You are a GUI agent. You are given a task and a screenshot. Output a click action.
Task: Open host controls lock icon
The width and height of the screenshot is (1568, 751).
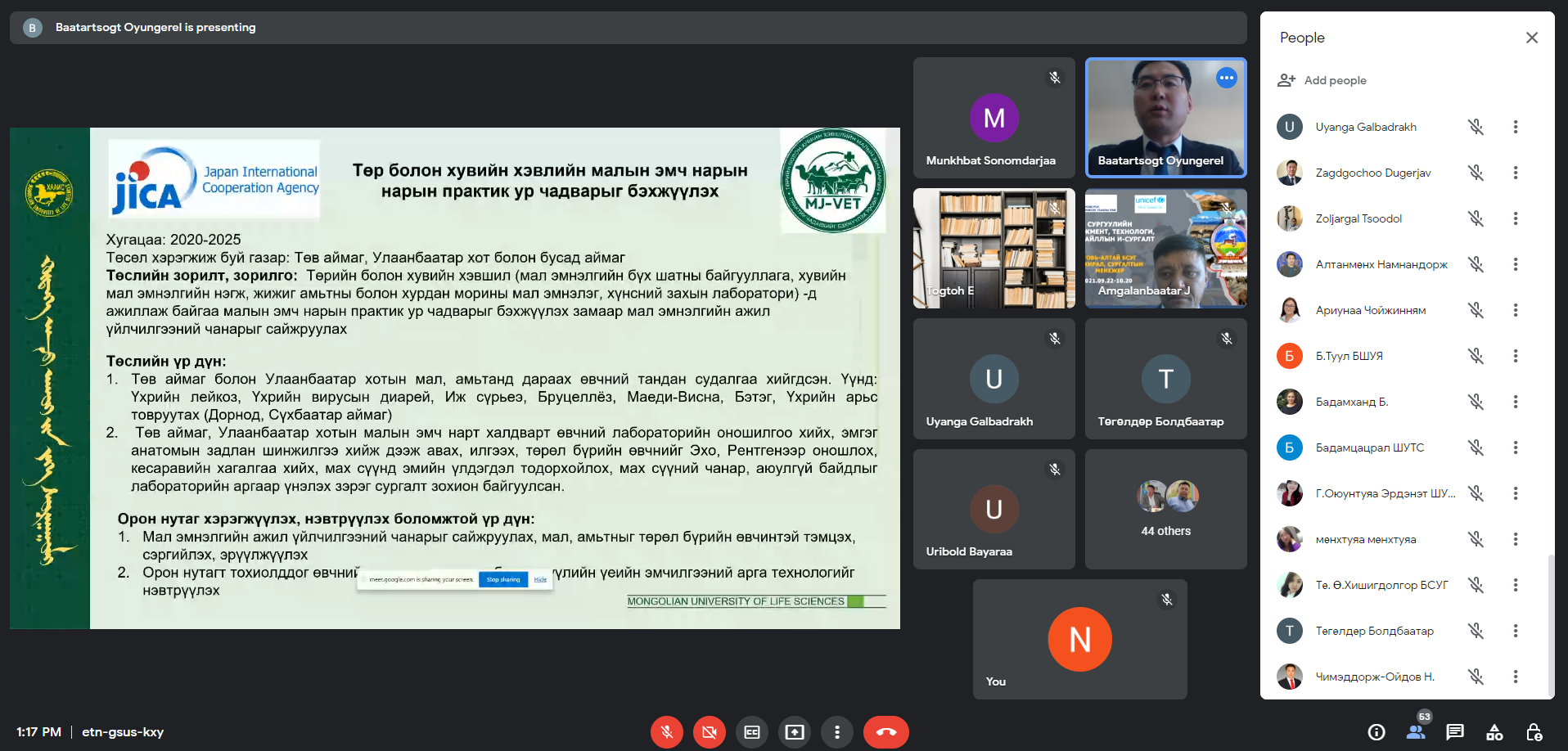1534,732
